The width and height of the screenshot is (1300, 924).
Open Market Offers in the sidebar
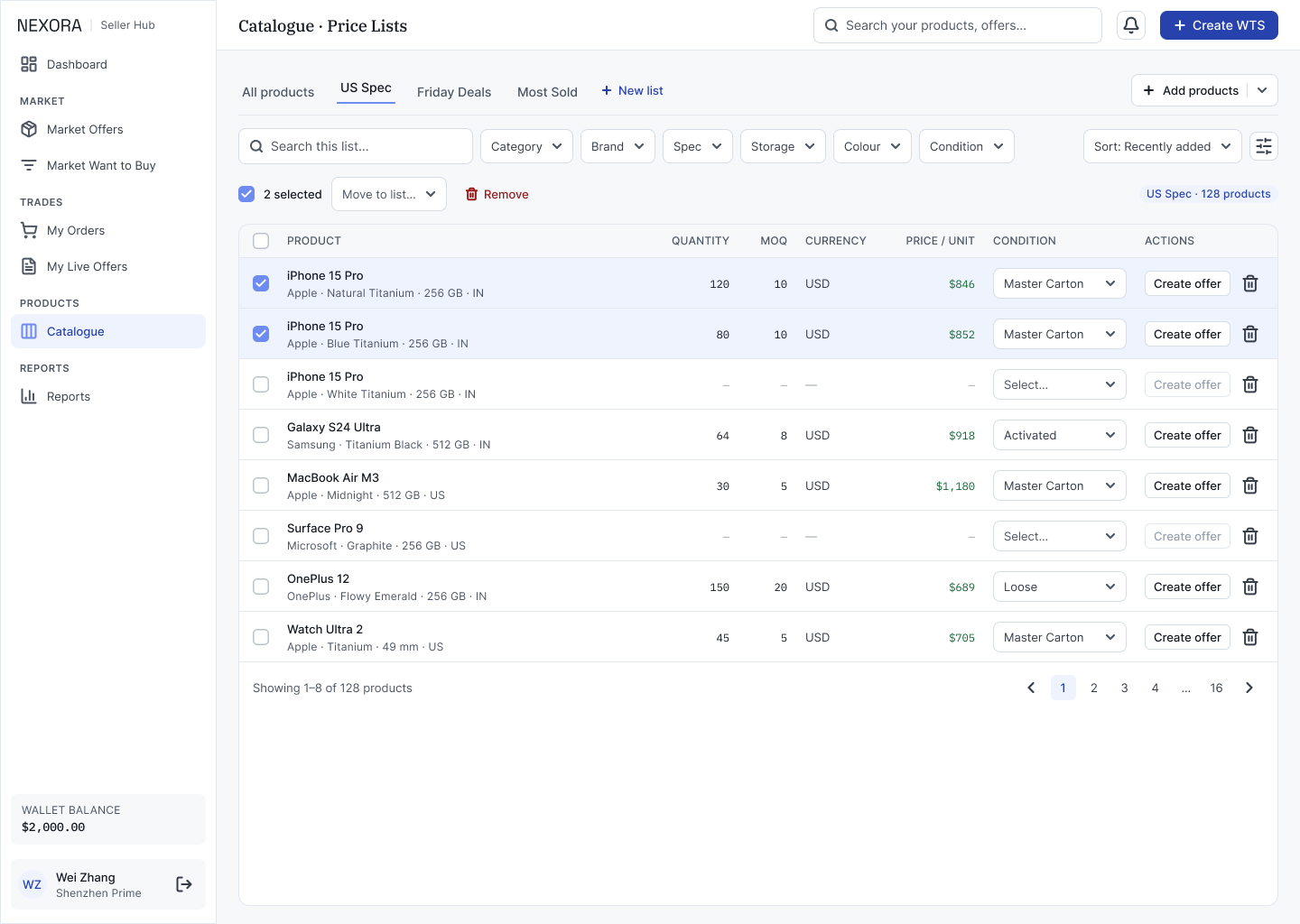coord(108,129)
